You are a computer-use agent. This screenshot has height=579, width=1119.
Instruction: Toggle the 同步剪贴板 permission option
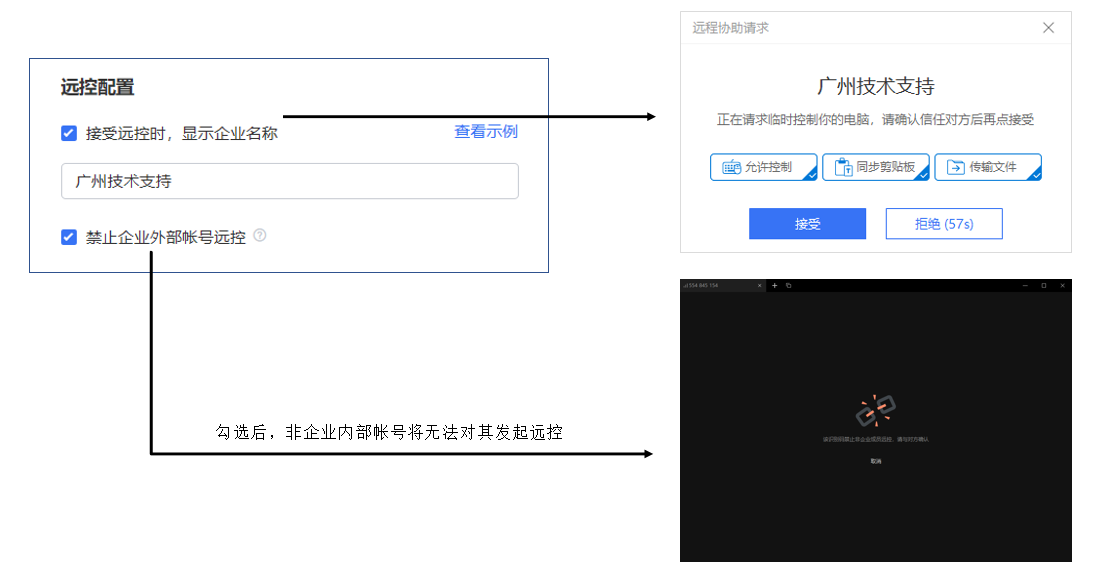tap(876, 167)
